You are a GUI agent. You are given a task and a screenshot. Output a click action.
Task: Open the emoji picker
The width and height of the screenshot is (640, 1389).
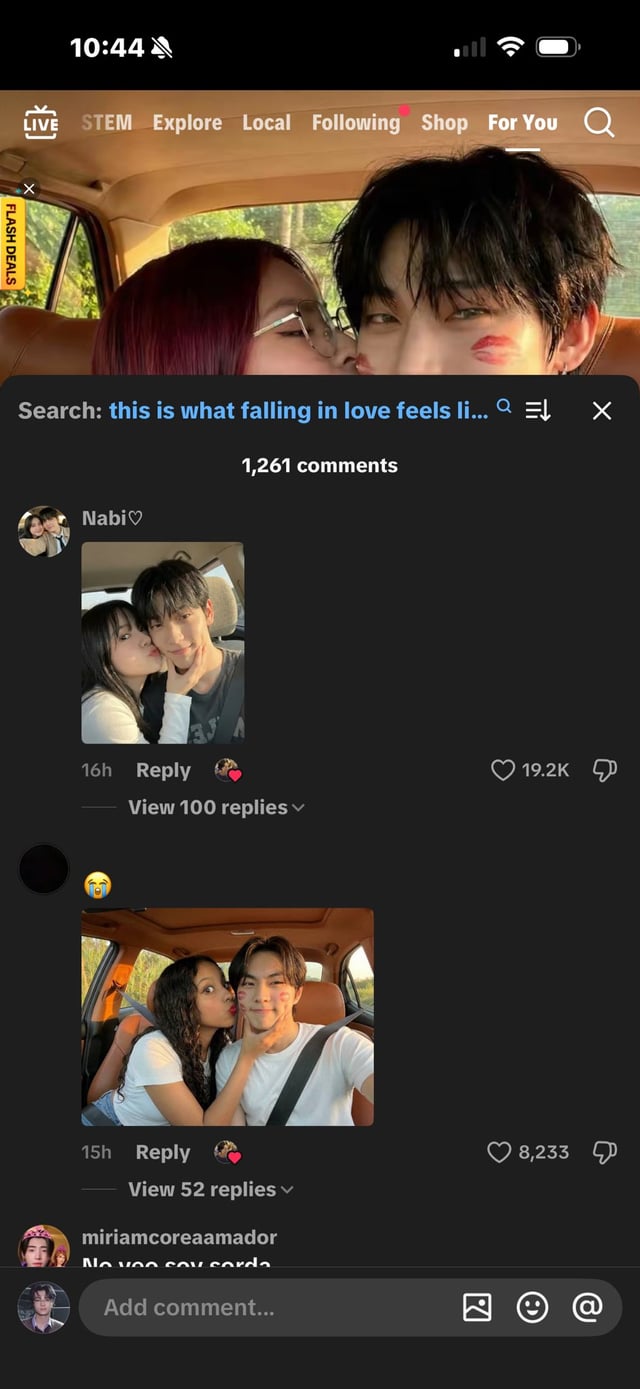[x=532, y=1307]
